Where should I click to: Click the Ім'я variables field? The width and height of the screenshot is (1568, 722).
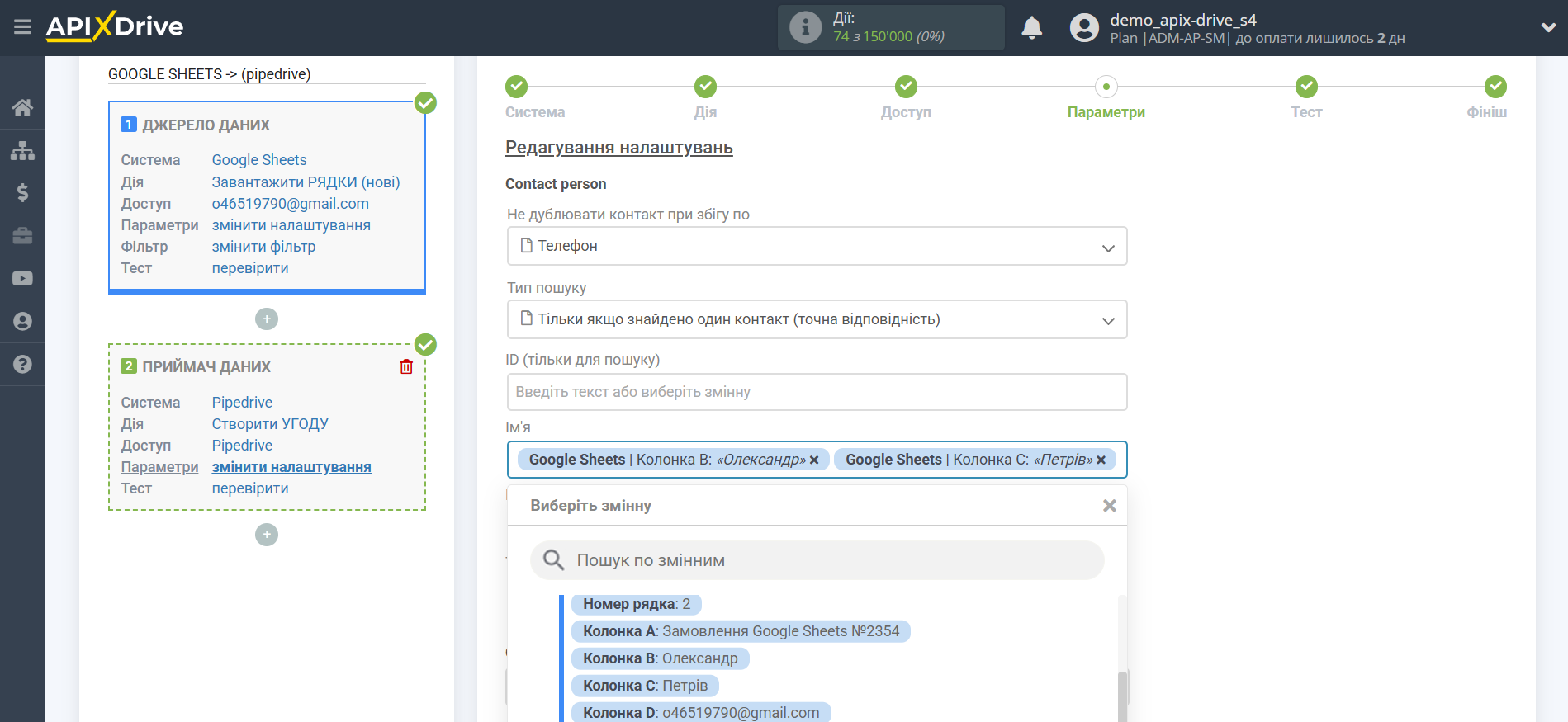pos(817,460)
